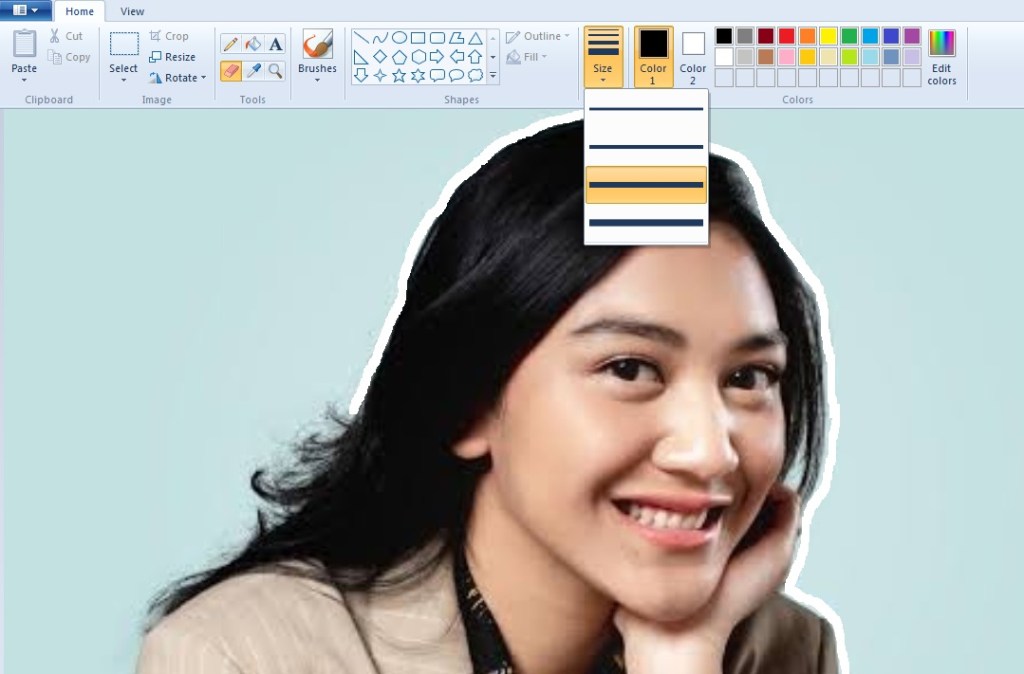Screen dimensions: 1024x674
Task: Pick the red color swatch
Action: pyautogui.click(x=786, y=36)
